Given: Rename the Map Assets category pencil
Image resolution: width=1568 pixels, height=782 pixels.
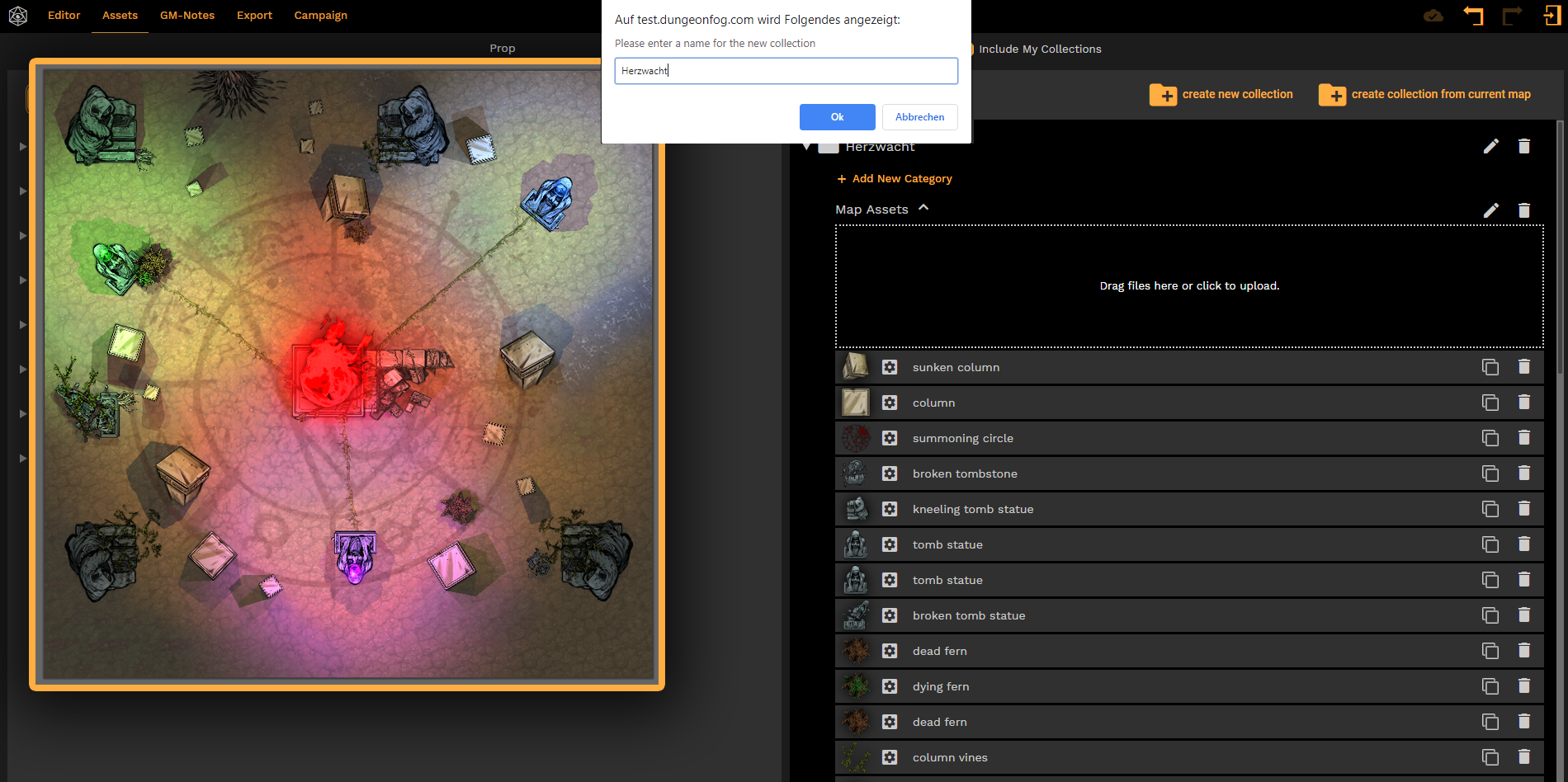Looking at the screenshot, I should pyautogui.click(x=1491, y=210).
